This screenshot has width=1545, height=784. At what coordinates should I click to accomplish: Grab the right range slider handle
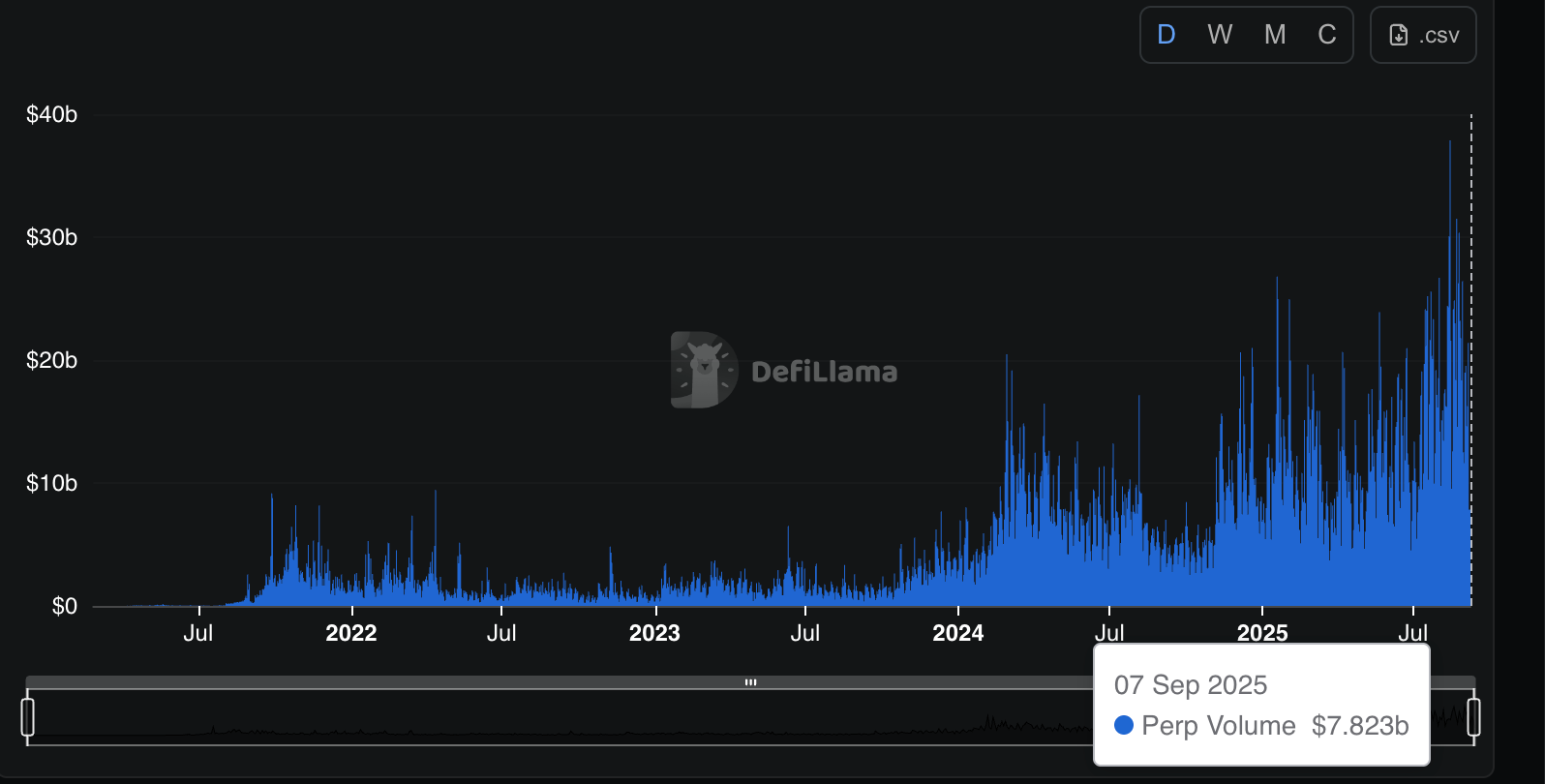click(1473, 717)
